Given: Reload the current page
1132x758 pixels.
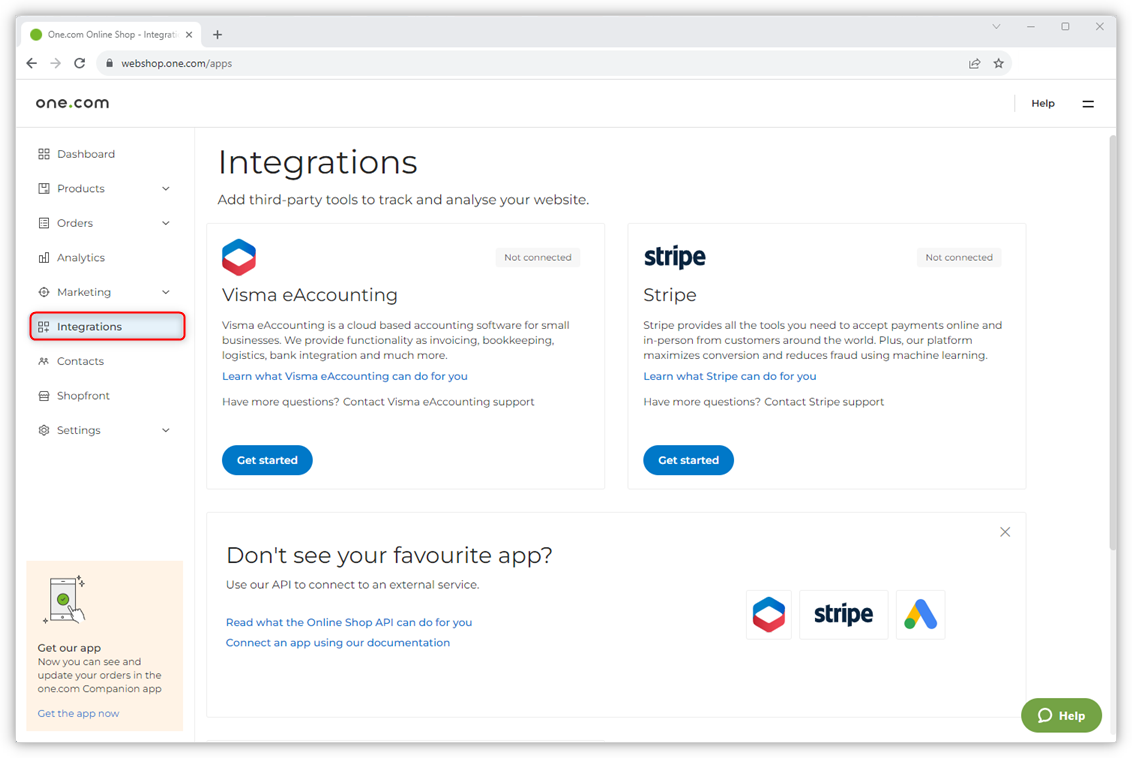Looking at the screenshot, I should tap(79, 64).
